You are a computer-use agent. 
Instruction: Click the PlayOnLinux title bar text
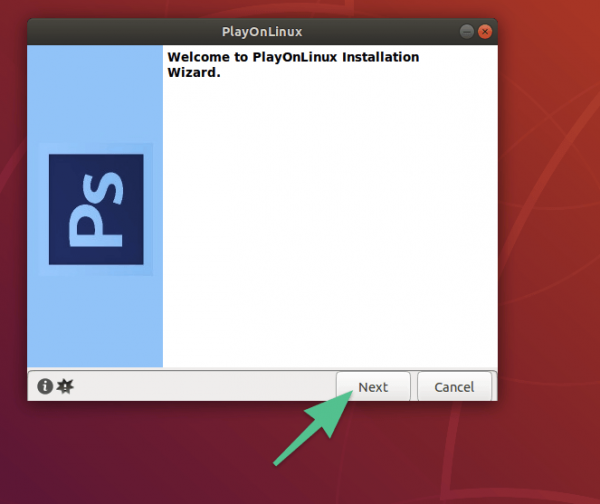[x=262, y=32]
